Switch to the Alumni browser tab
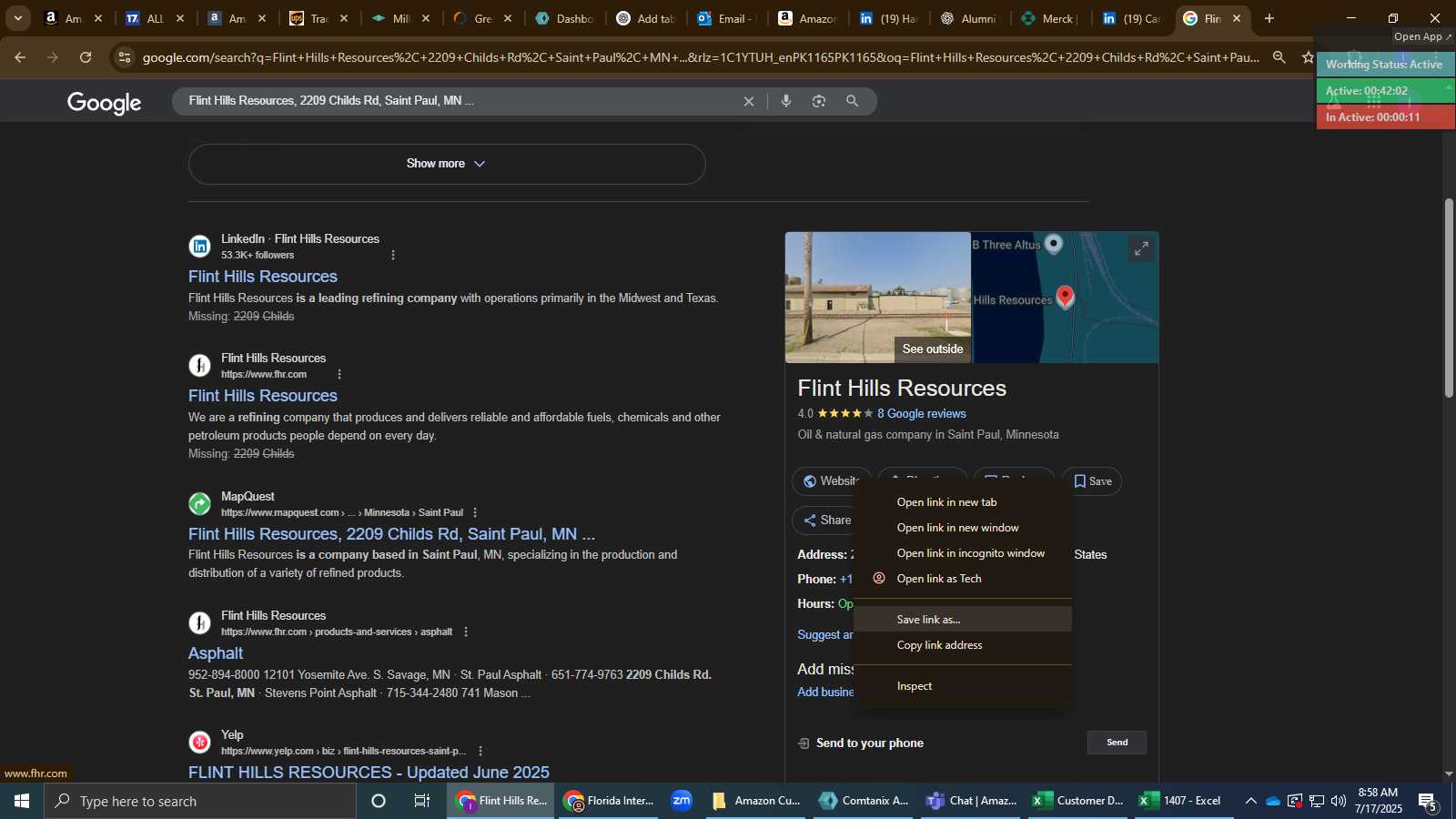 click(970, 18)
